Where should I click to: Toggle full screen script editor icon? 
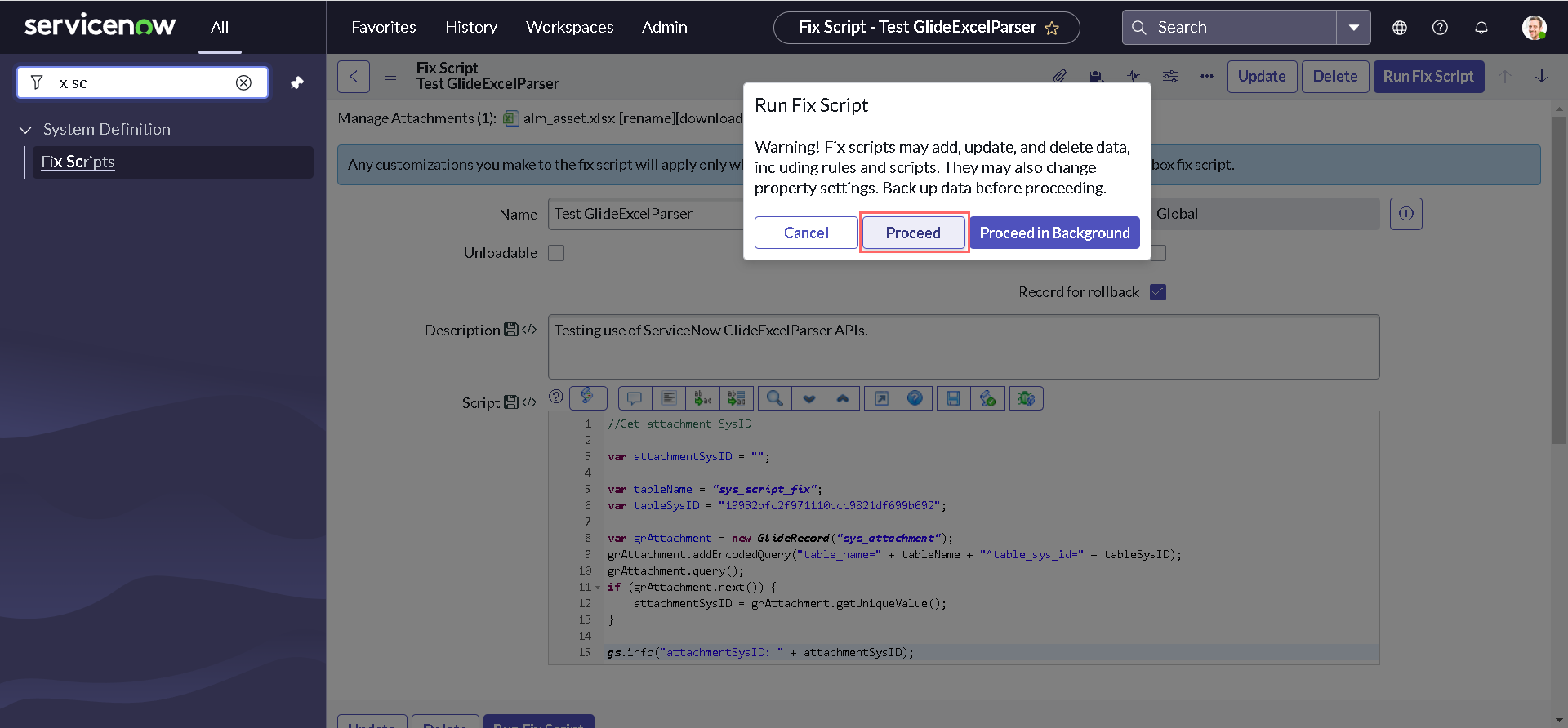tap(881, 398)
